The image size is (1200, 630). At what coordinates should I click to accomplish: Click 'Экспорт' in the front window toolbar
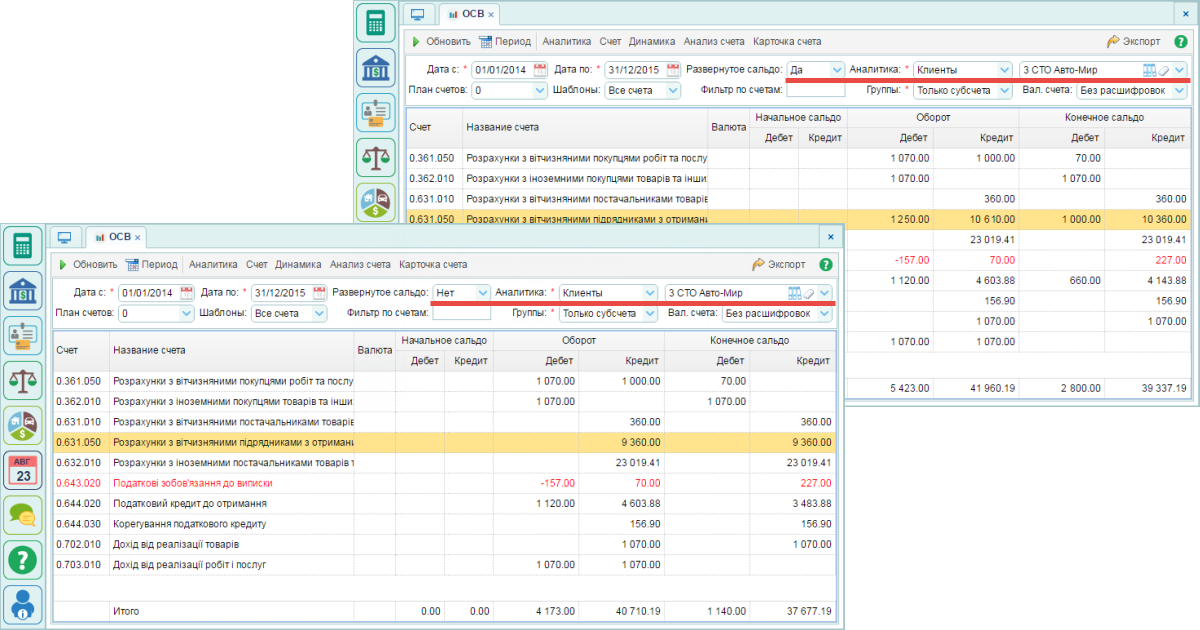click(784, 265)
